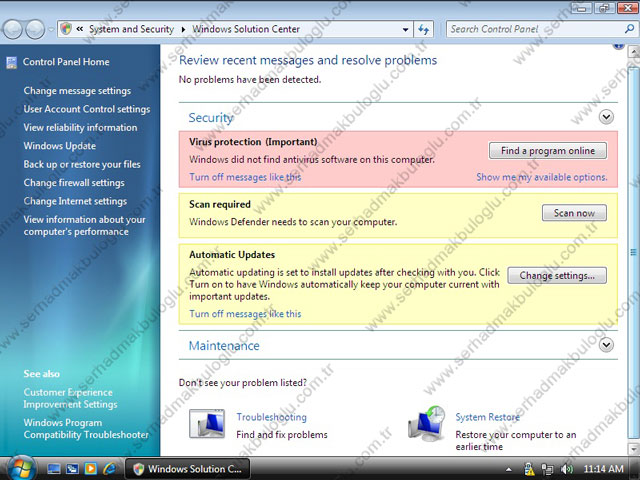
Task: Click the refresh button beside address bar
Action: pos(424,29)
